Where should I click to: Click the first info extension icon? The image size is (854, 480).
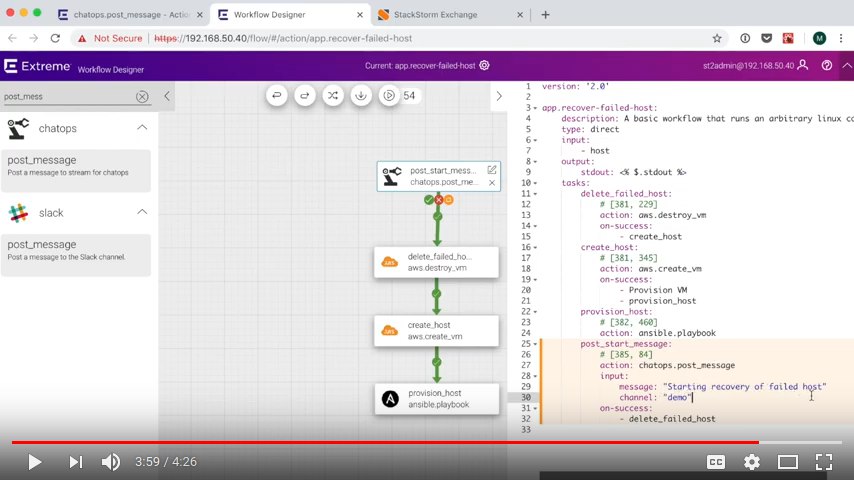[x=745, y=38]
